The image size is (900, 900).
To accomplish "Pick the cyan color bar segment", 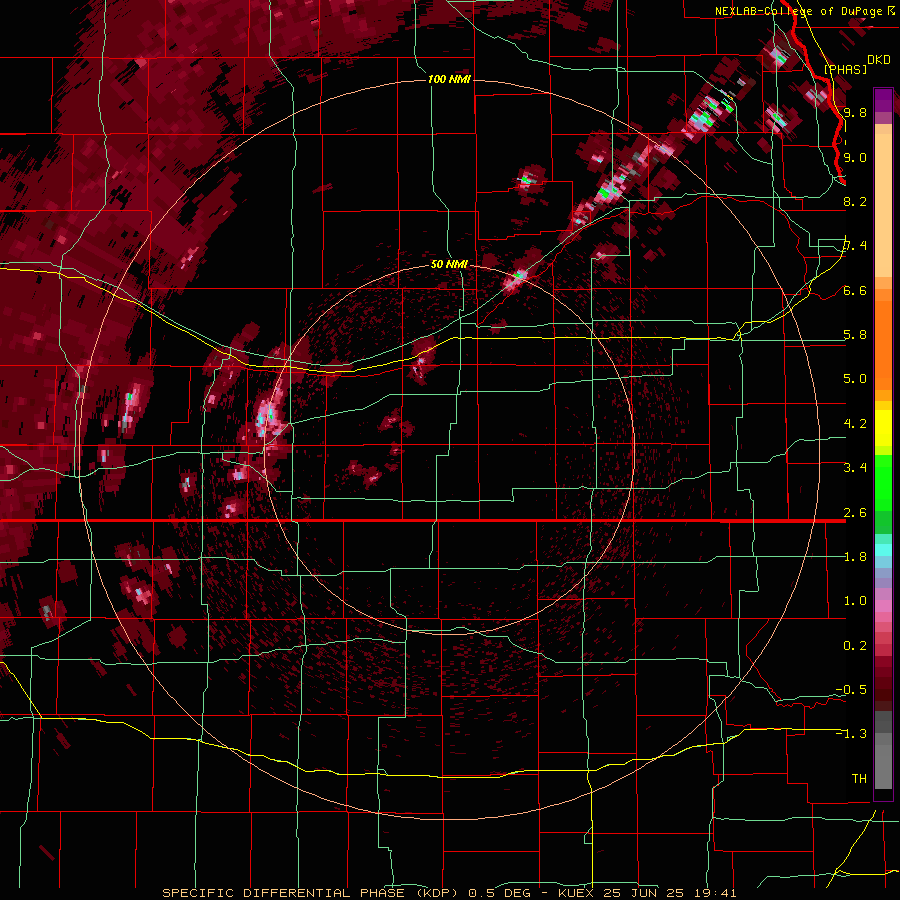I will point(883,550).
